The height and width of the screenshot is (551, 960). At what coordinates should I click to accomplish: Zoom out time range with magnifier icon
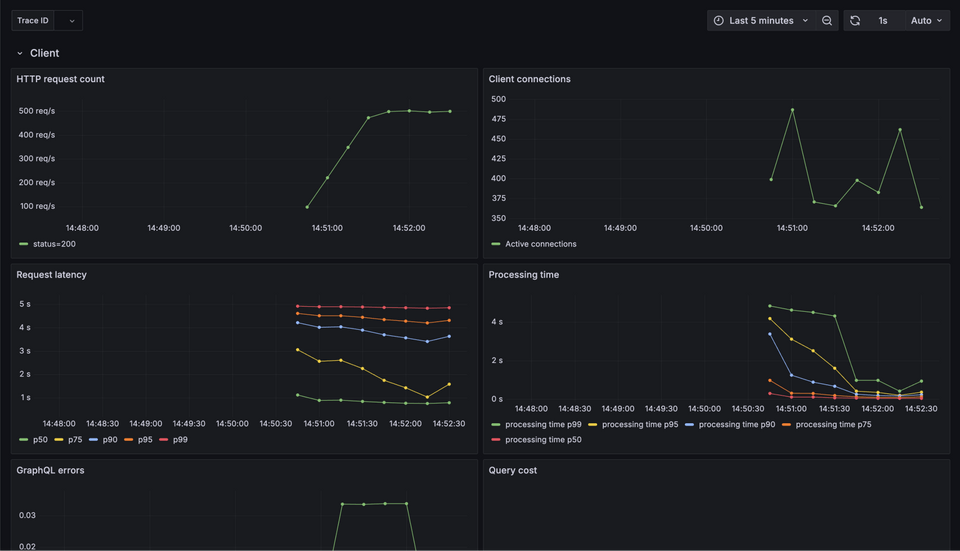click(827, 20)
